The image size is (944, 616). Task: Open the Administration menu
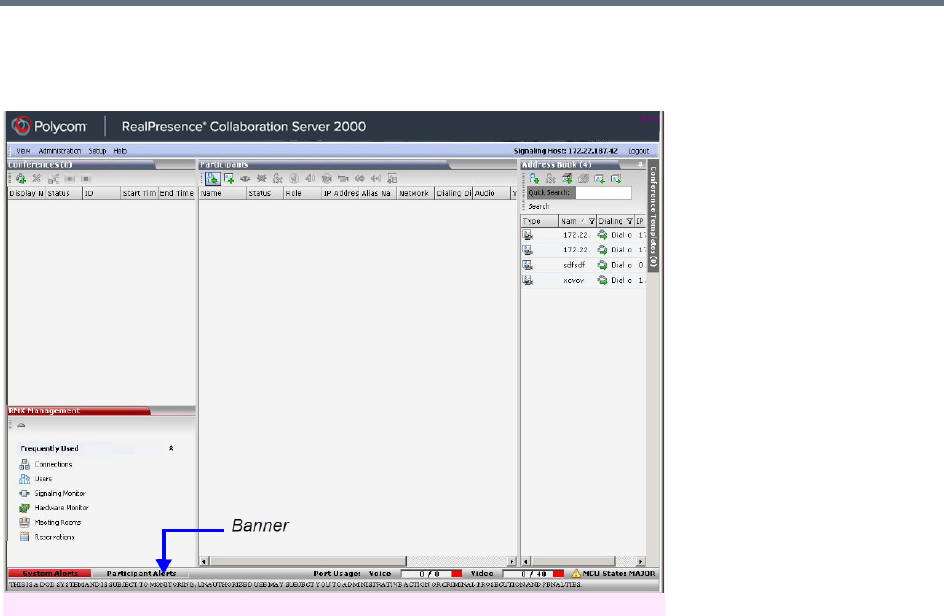click(x=60, y=151)
